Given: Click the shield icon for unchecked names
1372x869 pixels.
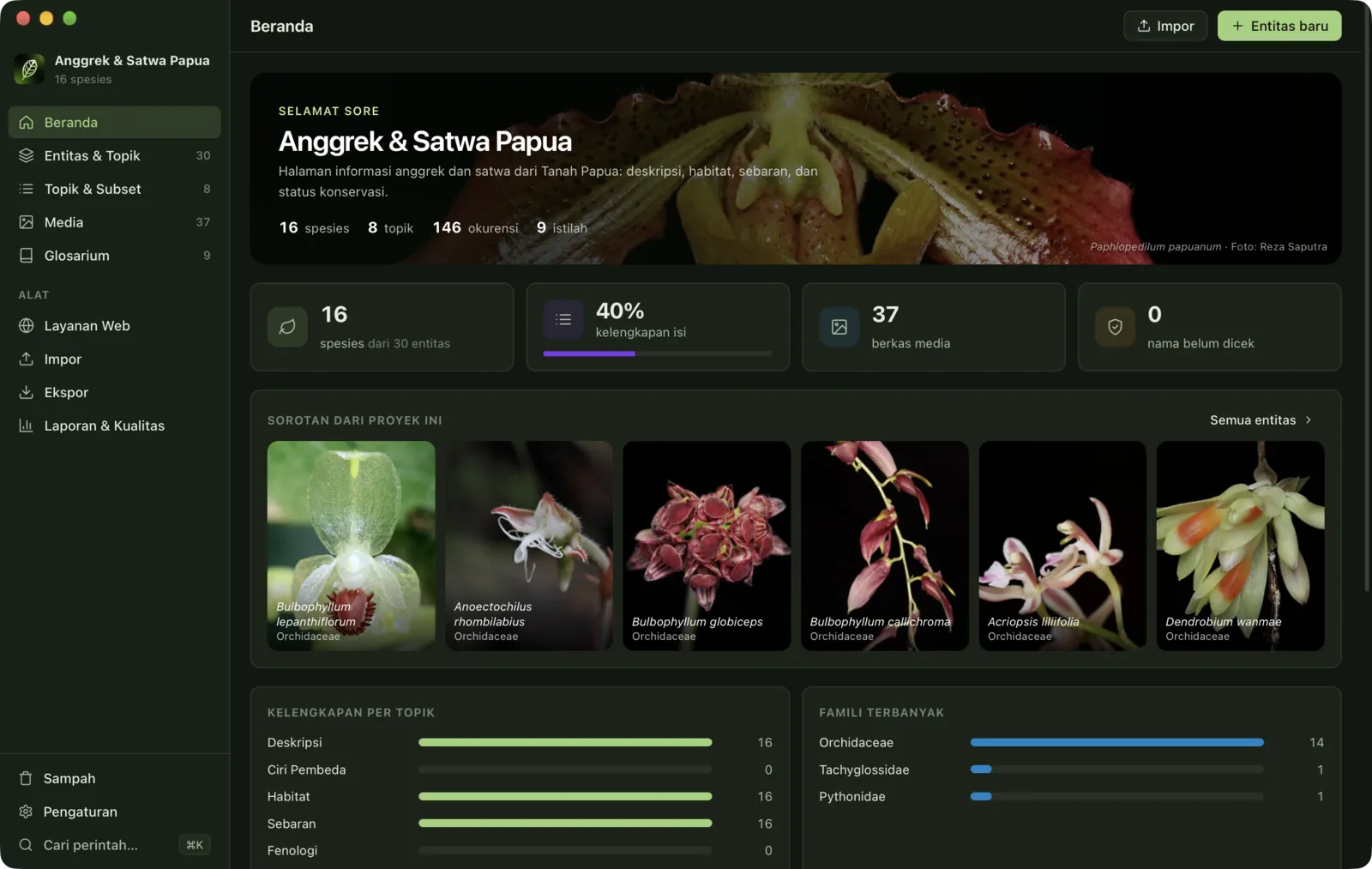Looking at the screenshot, I should pos(1115,327).
